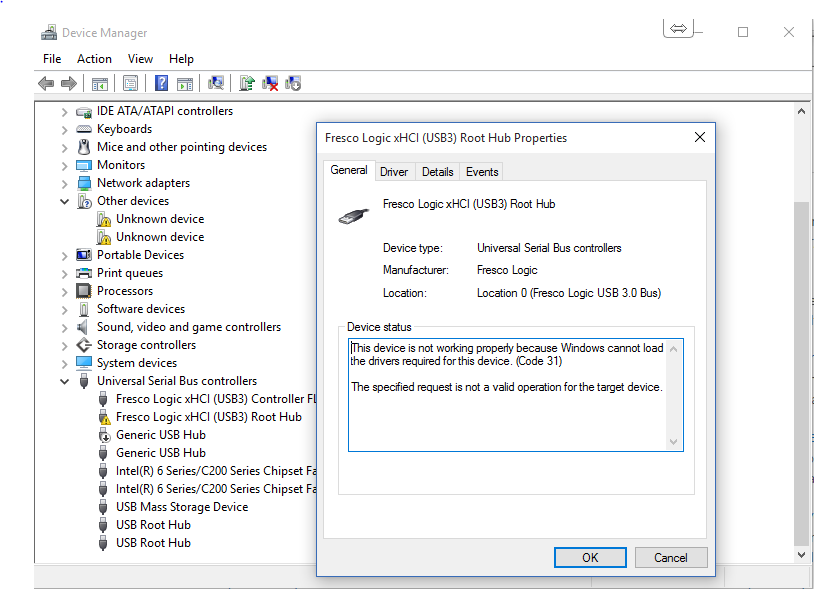Select Fresco Logic xHCI (USB3) Controller entry
Image resolution: width=814 pixels, height=589 pixels.
215,399
